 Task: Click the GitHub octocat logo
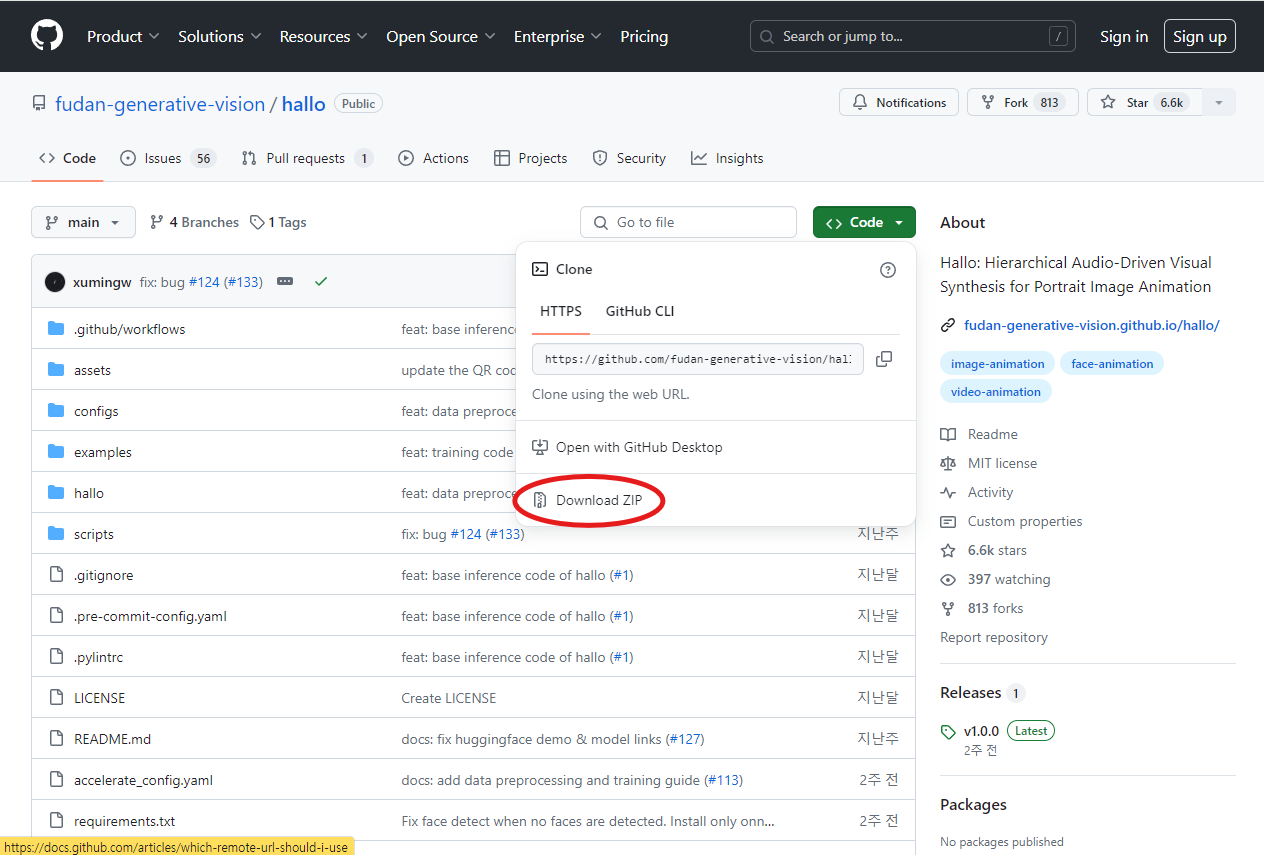(47, 36)
